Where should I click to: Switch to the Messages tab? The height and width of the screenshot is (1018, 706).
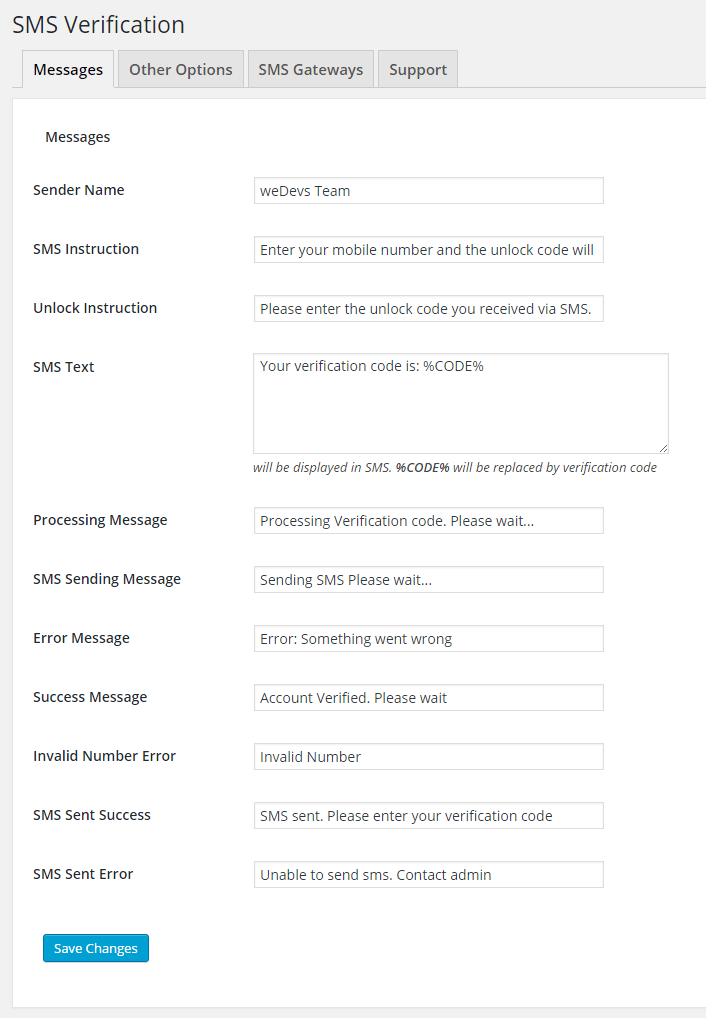tap(67, 69)
